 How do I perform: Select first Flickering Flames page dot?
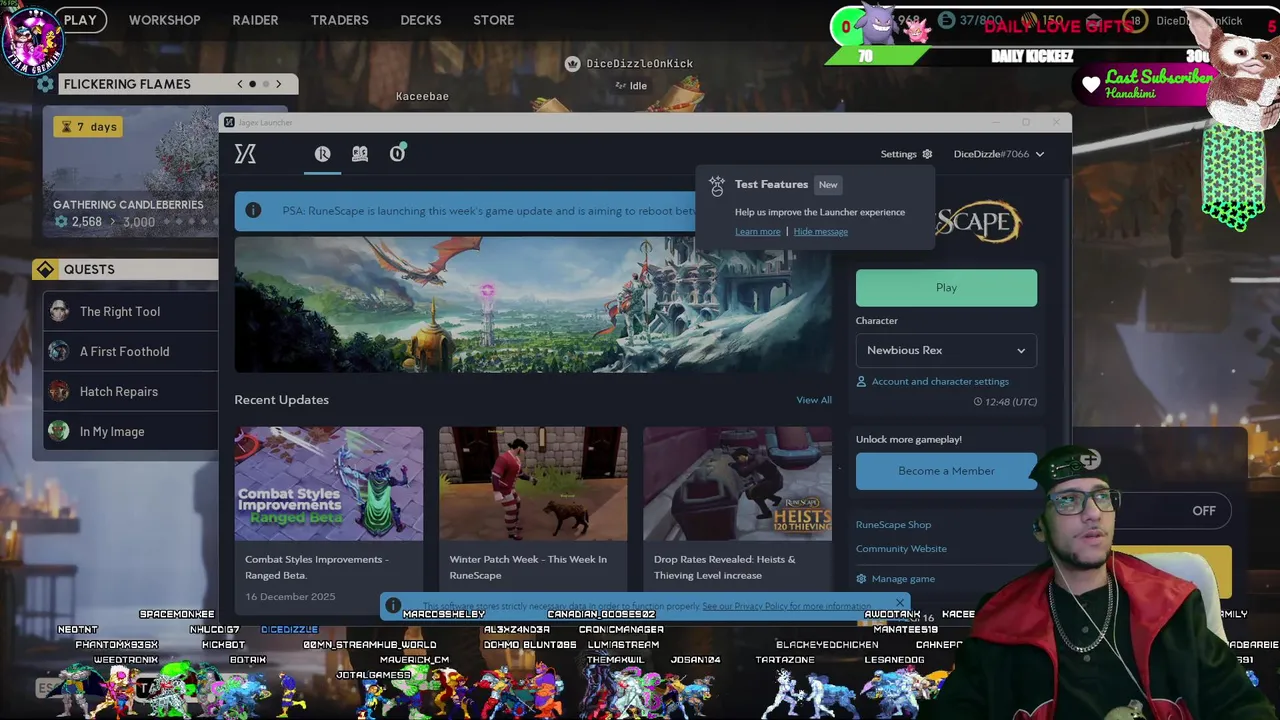[x=252, y=84]
